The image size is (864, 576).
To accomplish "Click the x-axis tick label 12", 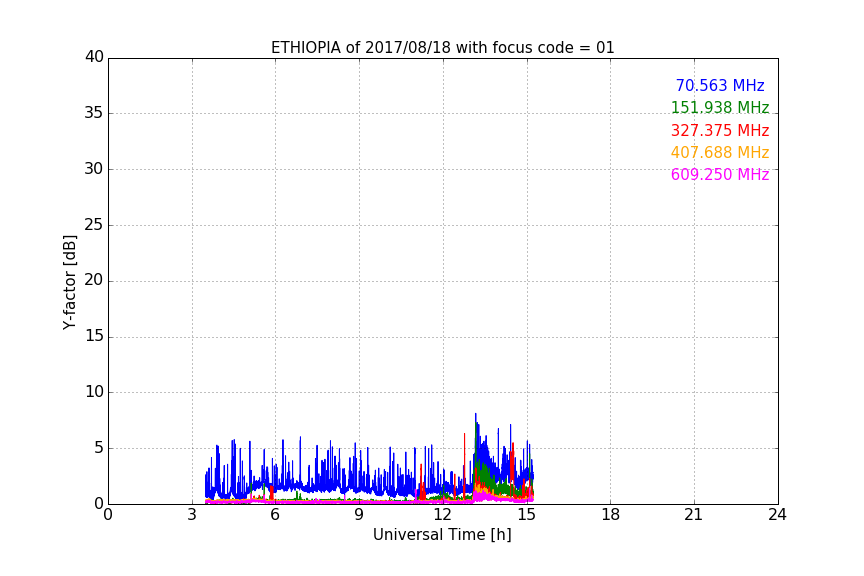I will [x=443, y=515].
